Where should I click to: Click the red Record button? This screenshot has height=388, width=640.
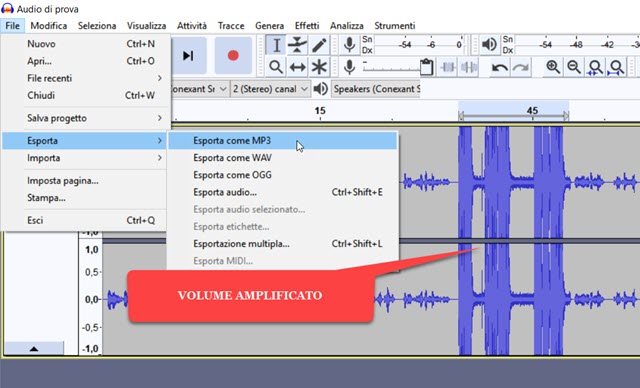(x=233, y=55)
